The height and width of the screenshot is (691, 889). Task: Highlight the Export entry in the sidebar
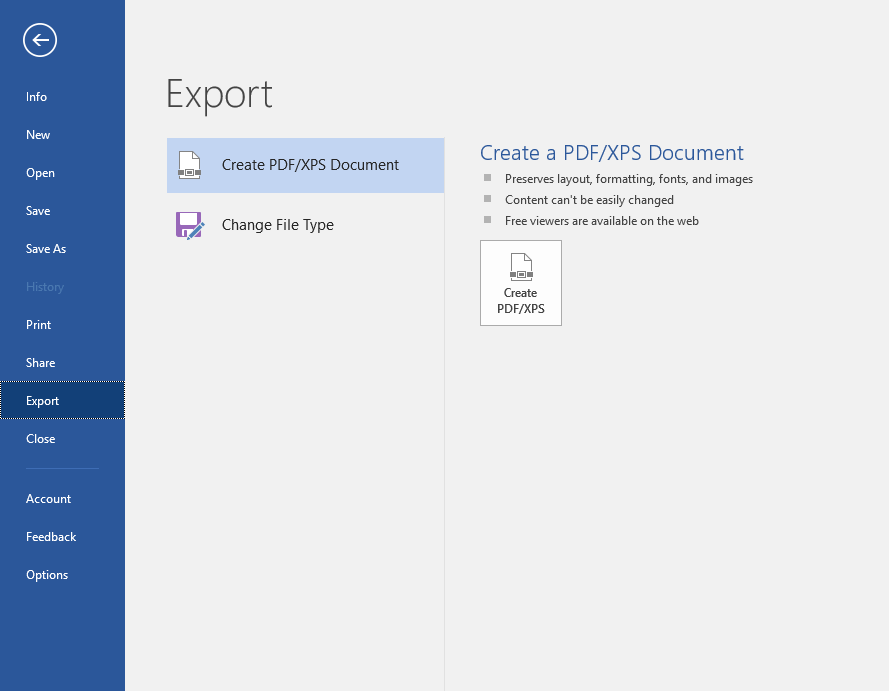tap(42, 400)
